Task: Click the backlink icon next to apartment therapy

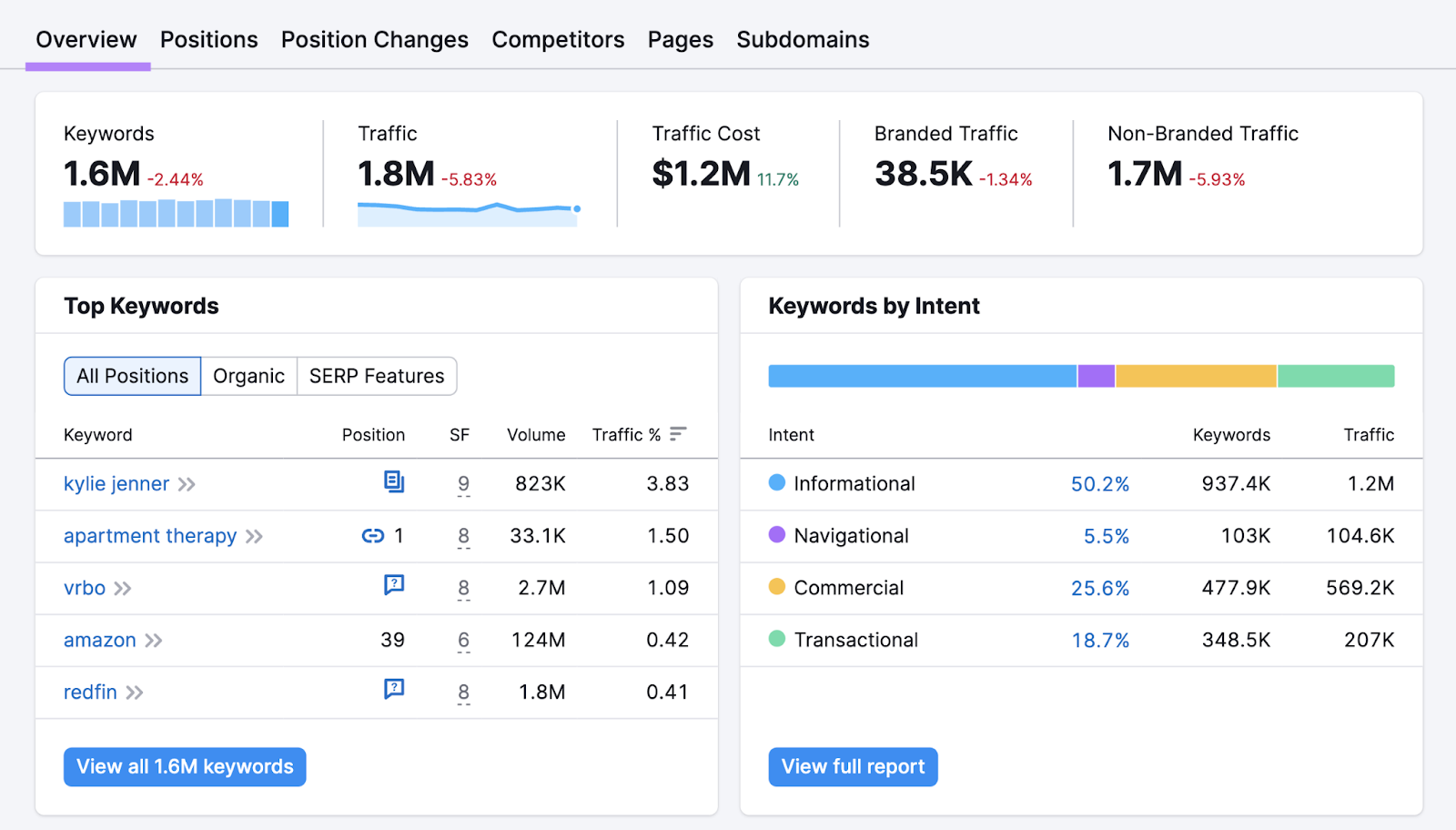Action: [x=372, y=536]
